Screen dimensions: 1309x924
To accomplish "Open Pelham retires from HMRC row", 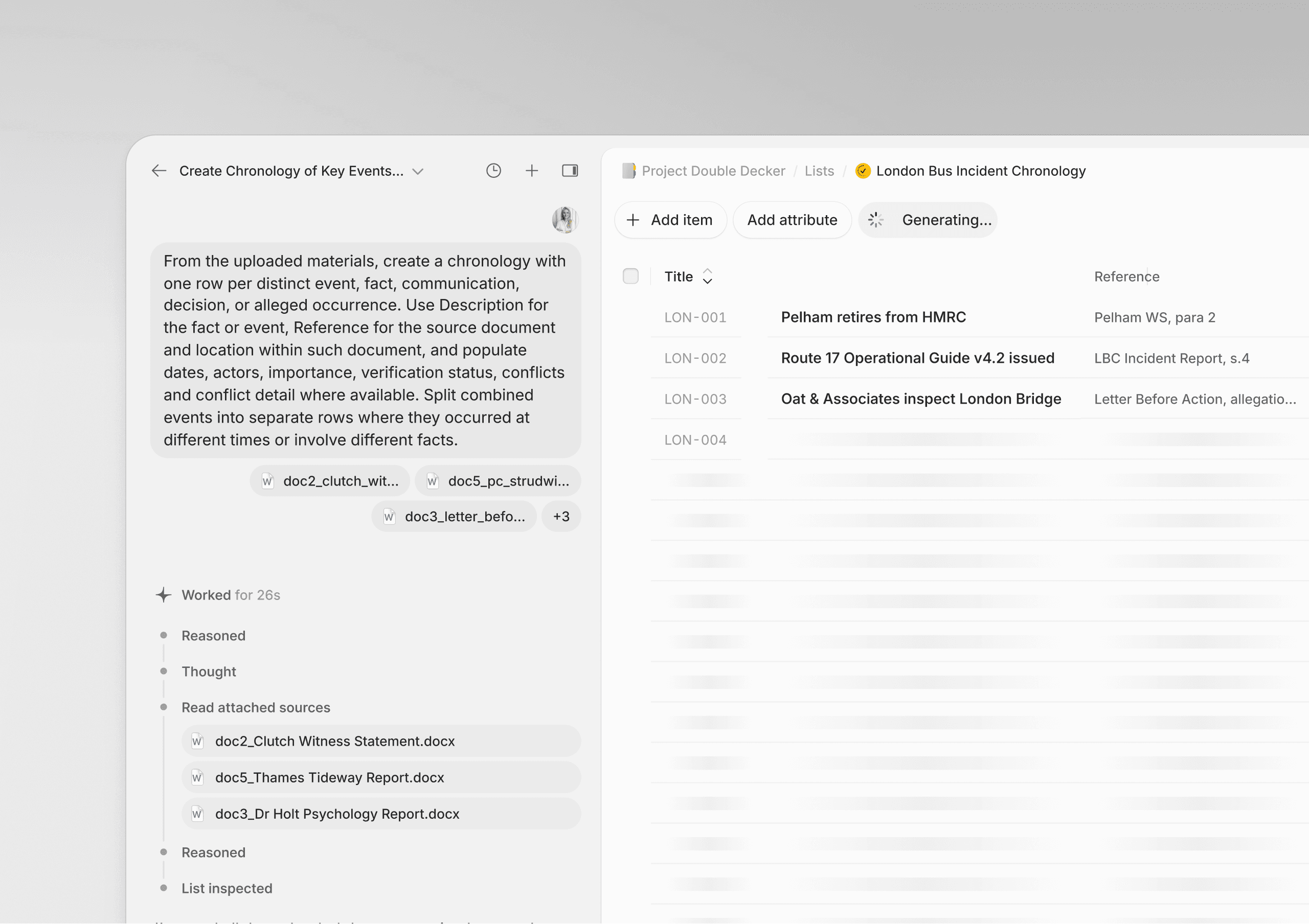I will (873, 317).
